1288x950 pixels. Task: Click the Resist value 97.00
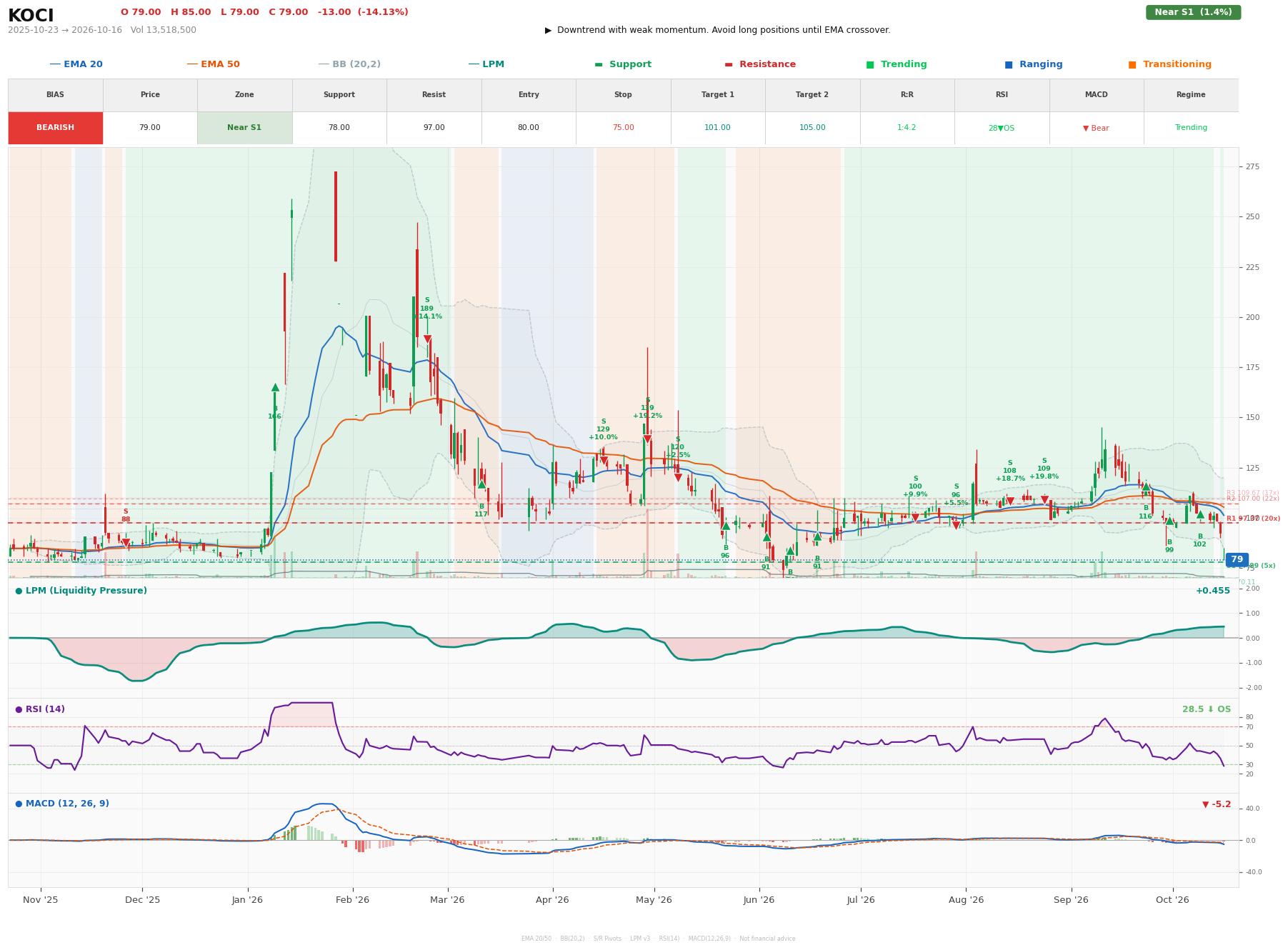(x=434, y=128)
